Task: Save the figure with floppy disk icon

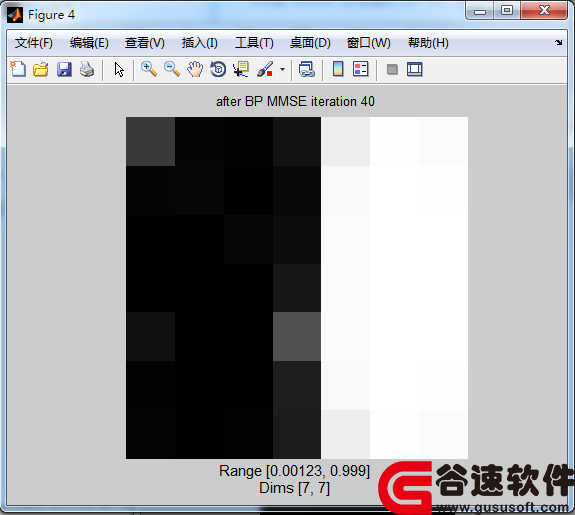Action: (x=64, y=69)
